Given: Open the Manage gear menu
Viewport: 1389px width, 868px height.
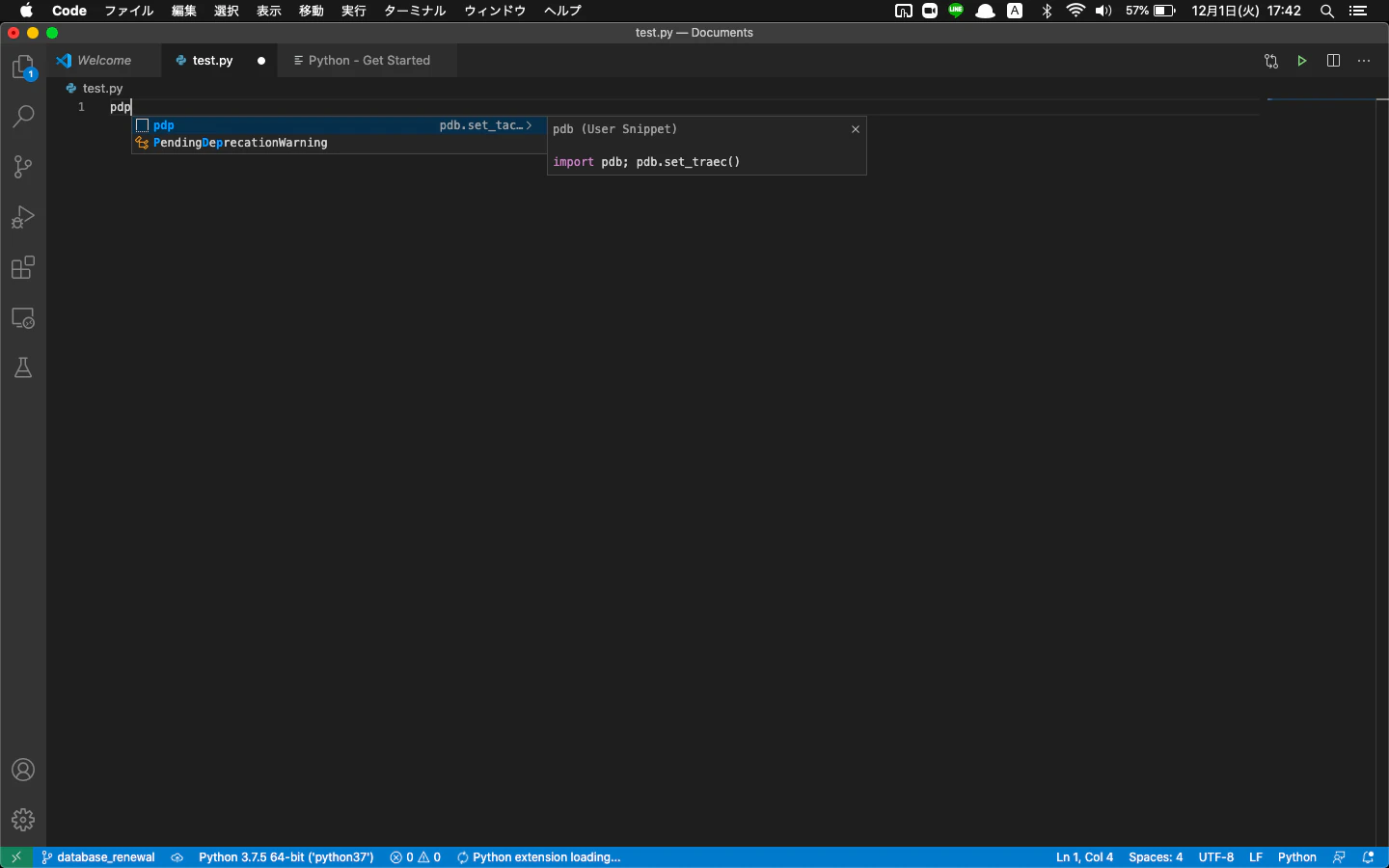Looking at the screenshot, I should (x=23, y=820).
